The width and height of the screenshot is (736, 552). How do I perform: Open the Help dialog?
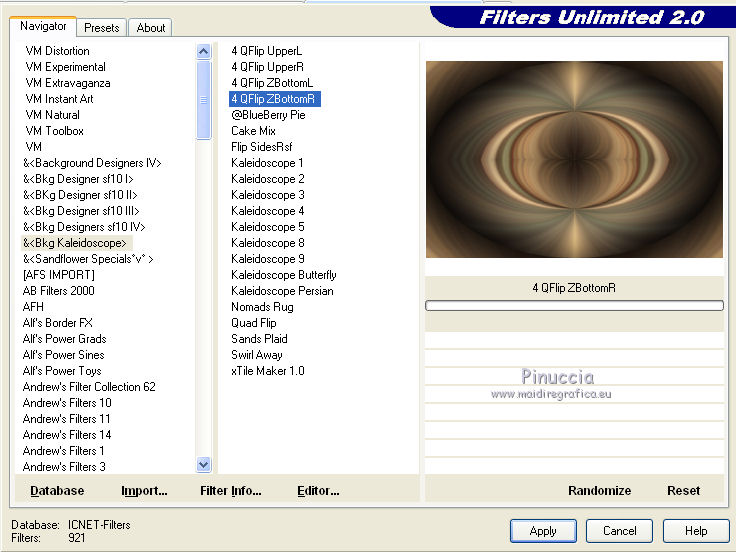coord(696,531)
